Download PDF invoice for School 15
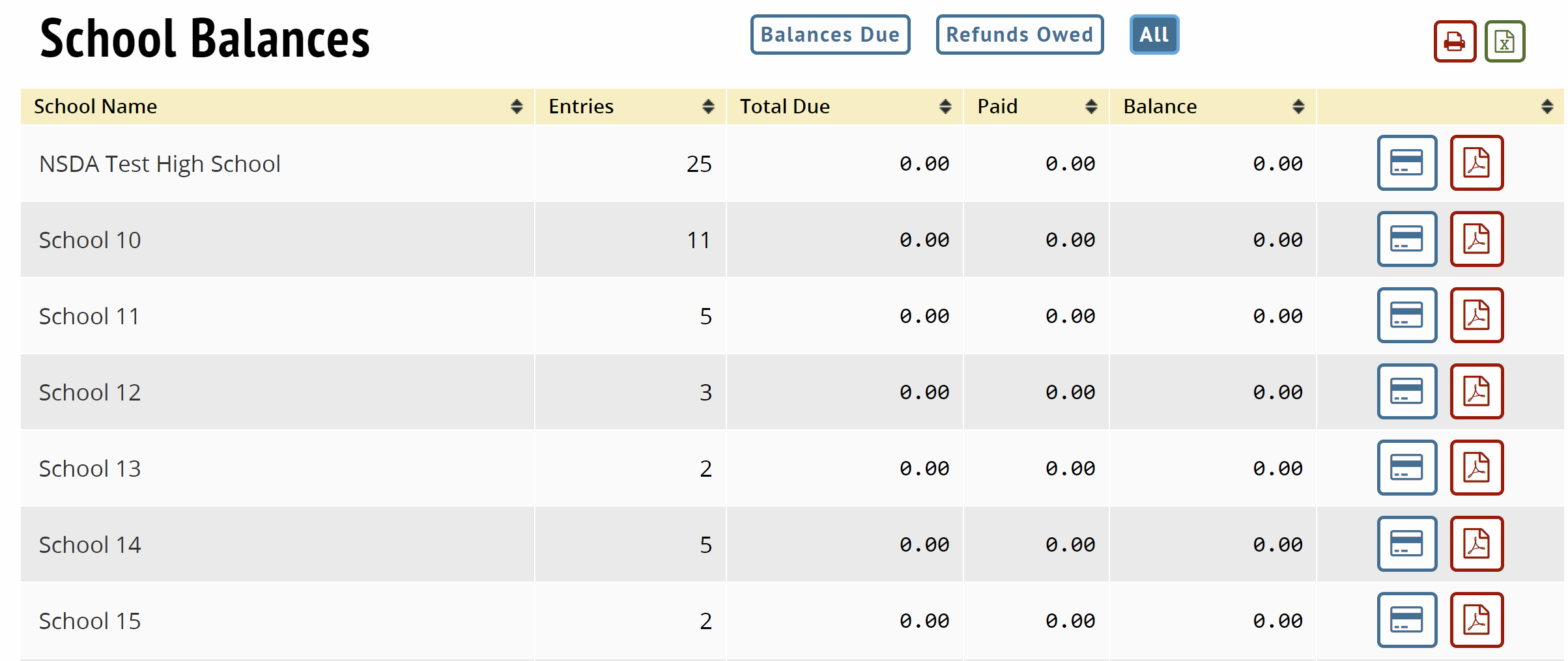The height and width of the screenshot is (661, 1568). pos(1476,620)
